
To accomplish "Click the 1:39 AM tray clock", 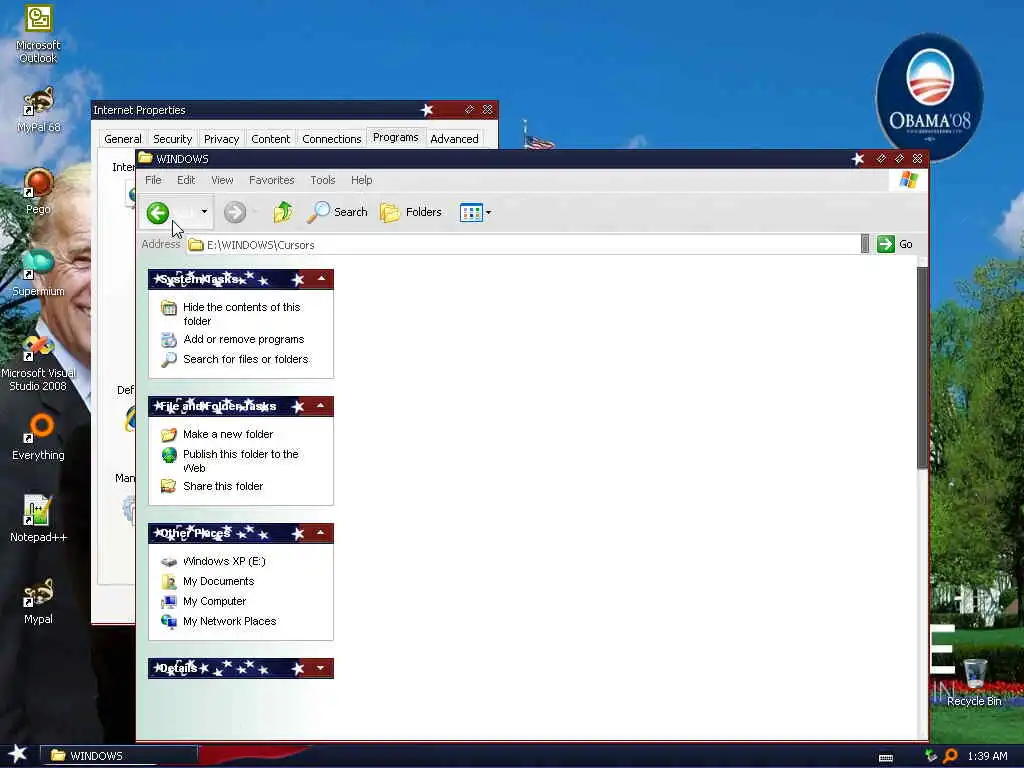I will pyautogui.click(x=987, y=756).
